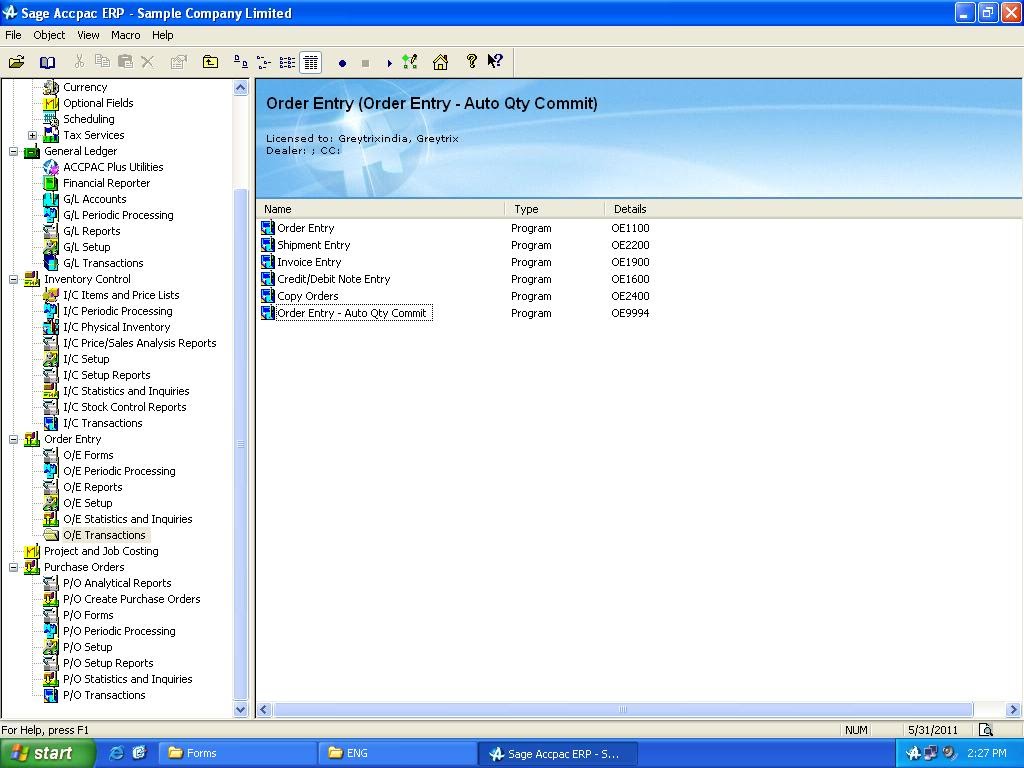Select Order Entry - Auto Qty Commit
The height and width of the screenshot is (768, 1024).
(x=351, y=313)
